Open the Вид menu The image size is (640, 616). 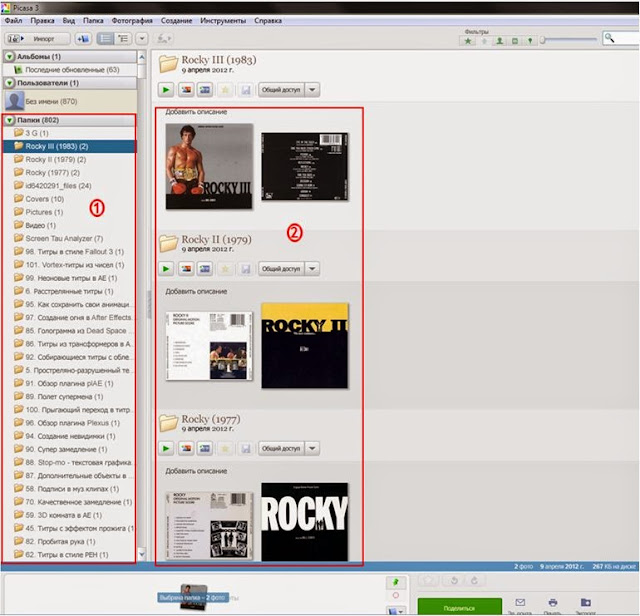coord(69,20)
